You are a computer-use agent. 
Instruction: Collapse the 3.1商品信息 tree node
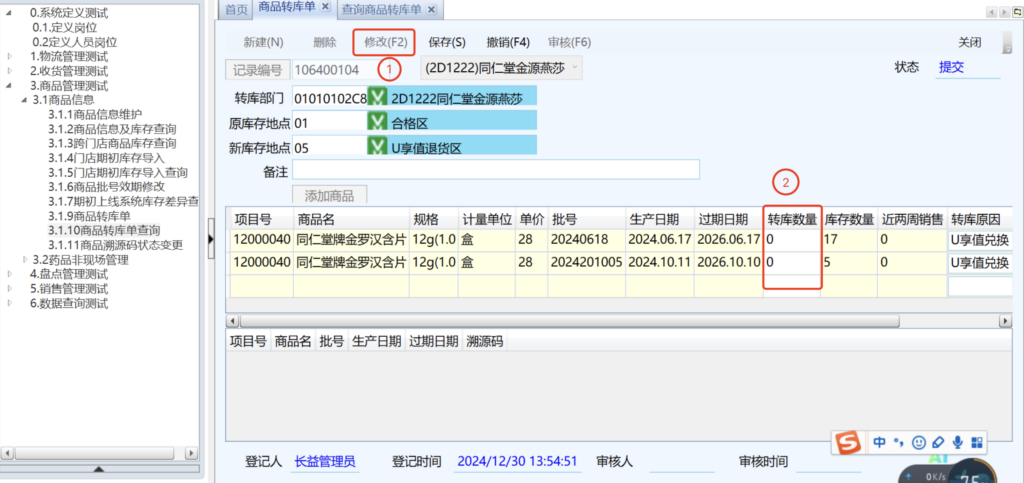[25, 99]
